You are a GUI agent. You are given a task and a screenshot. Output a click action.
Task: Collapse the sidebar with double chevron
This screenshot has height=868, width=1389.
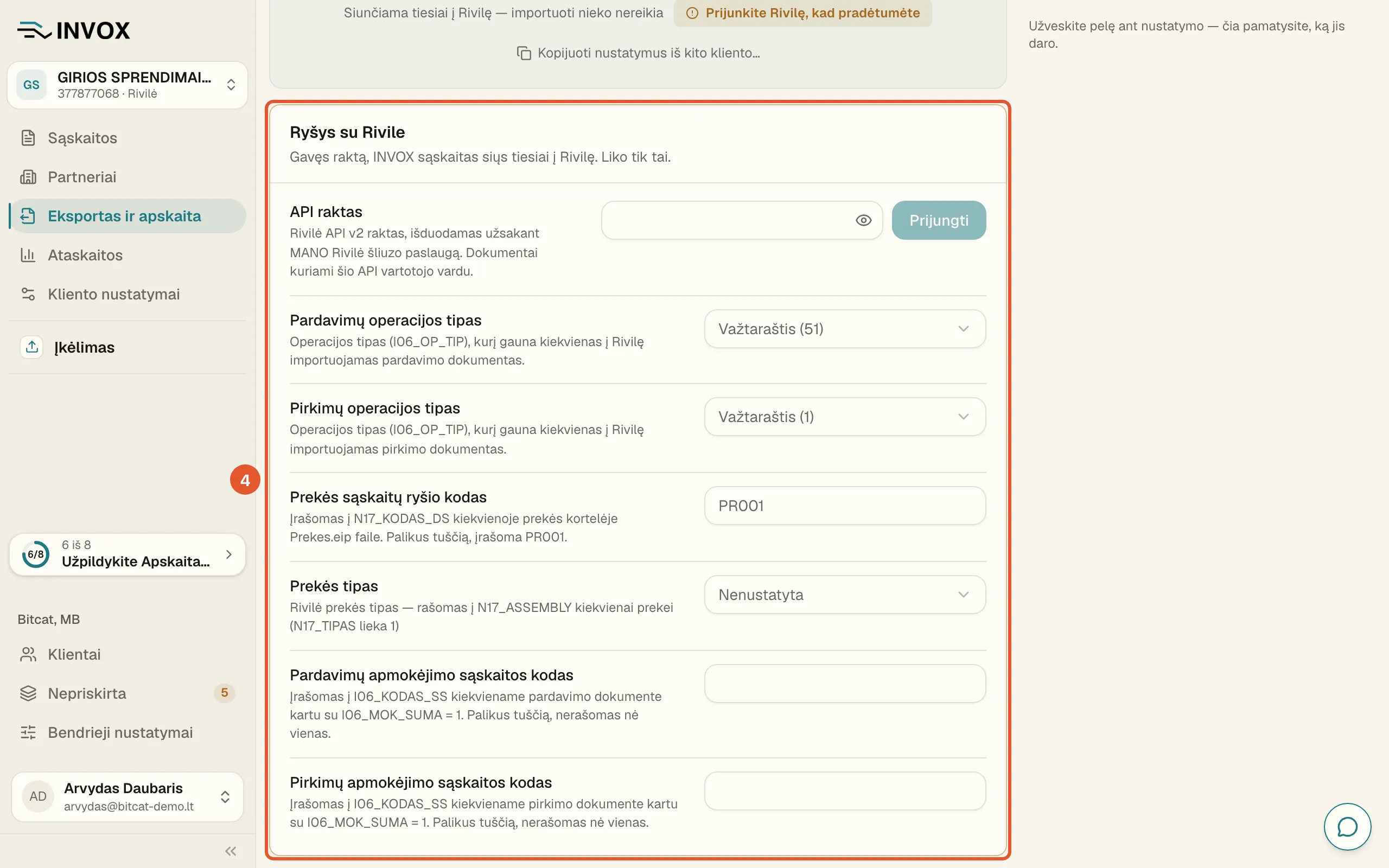tap(231, 851)
